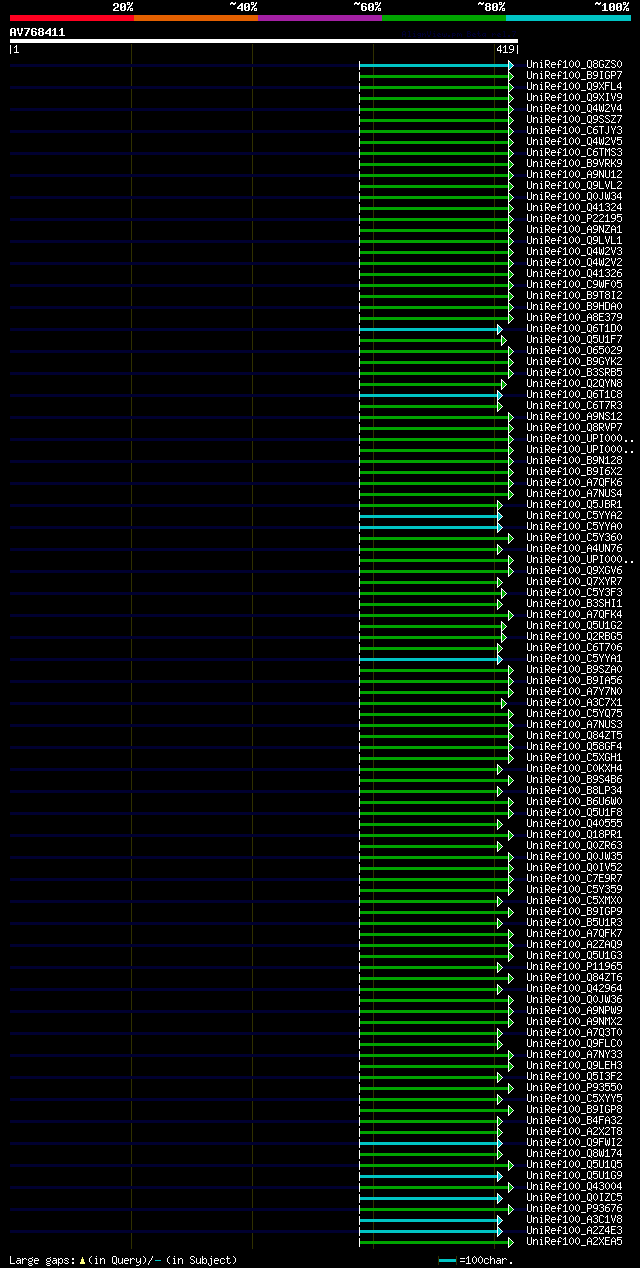This screenshot has height=1268, width=640.
Task: Click label UniRef100_A9NZA1
Action: [x=574, y=229]
